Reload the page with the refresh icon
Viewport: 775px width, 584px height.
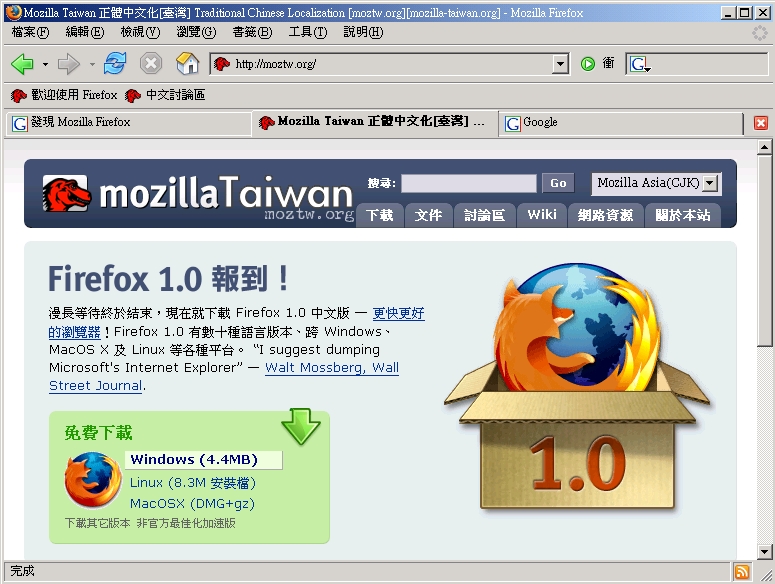115,64
